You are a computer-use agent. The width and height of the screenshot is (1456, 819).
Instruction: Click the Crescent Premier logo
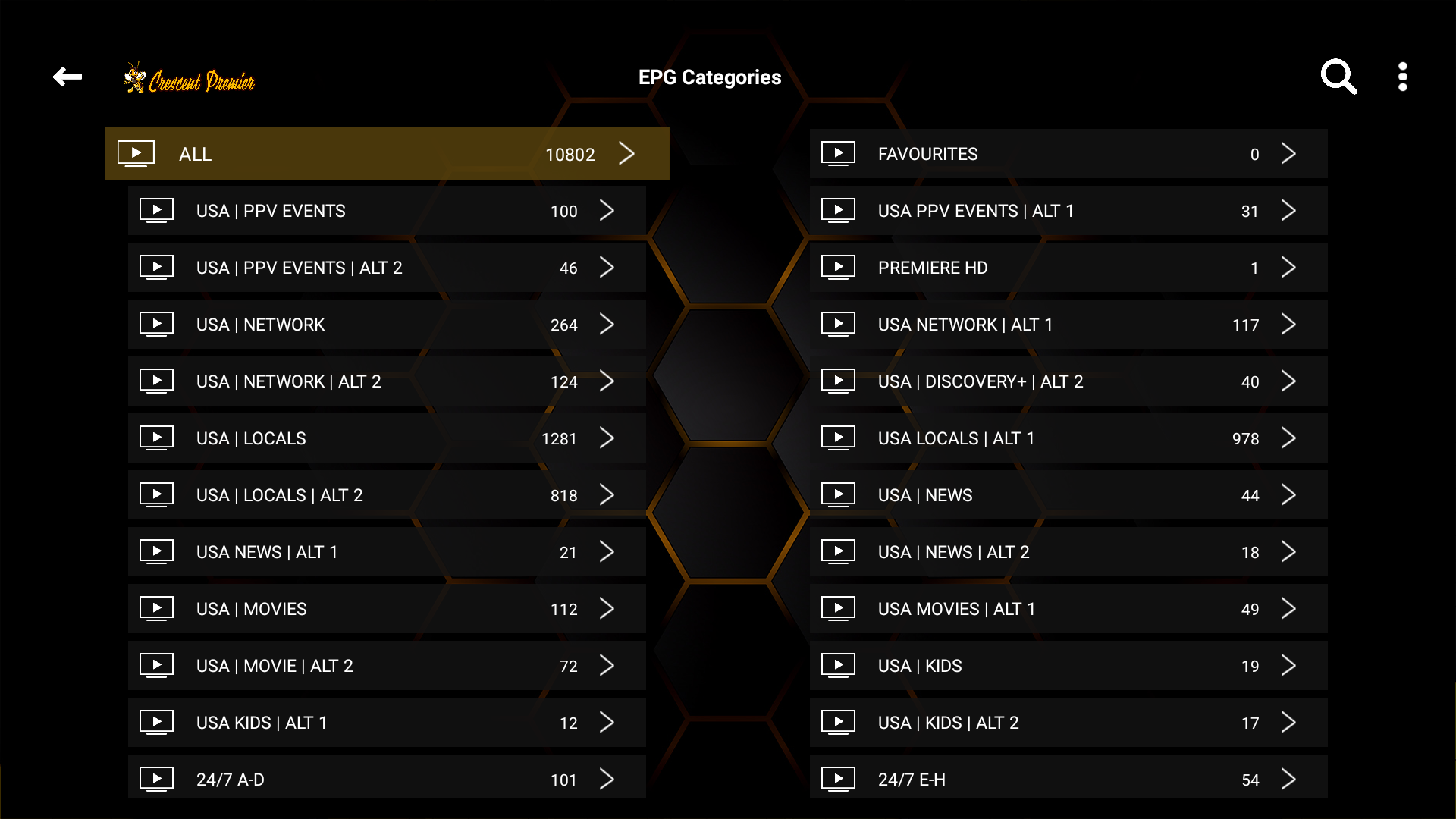(x=190, y=79)
